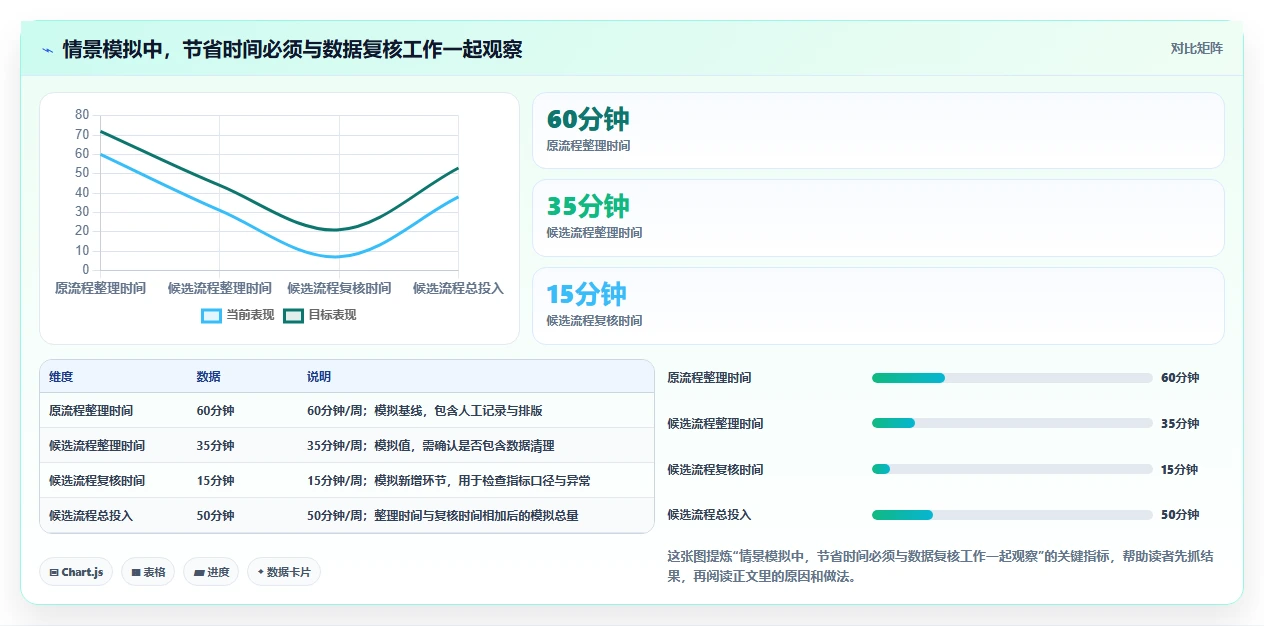Click the chart x-axis label 候选流程复核时间

click(x=339, y=288)
